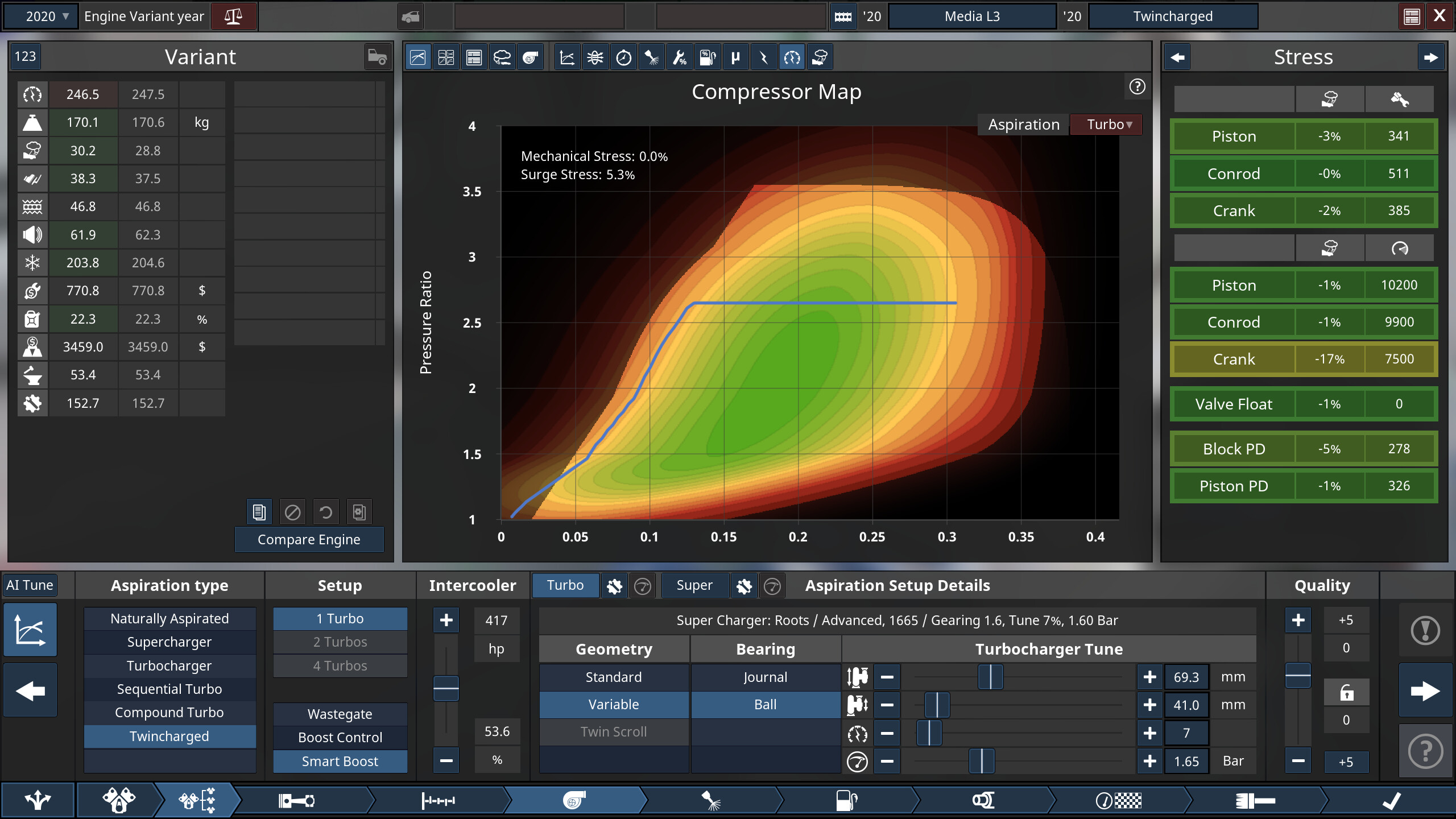Open the Aspiration Turbo dropdown on compressor map
1456x819 pixels.
click(1106, 124)
